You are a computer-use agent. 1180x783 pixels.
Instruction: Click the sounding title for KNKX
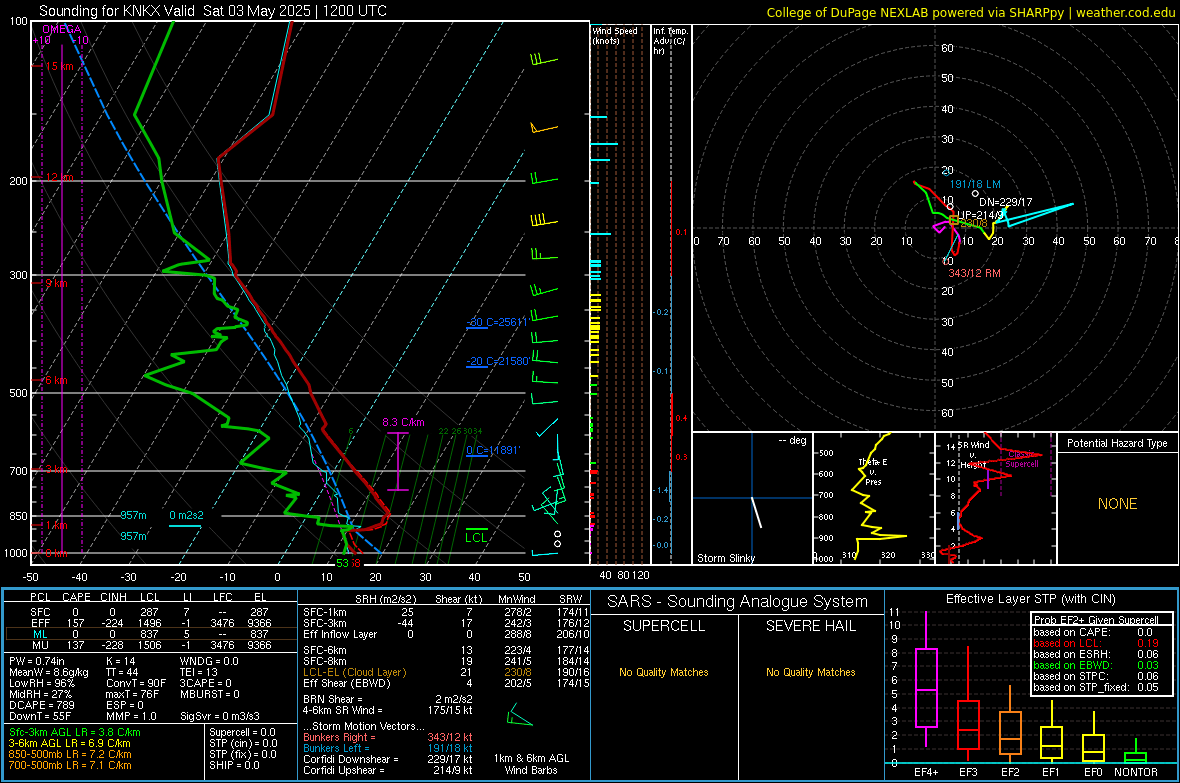(x=213, y=11)
